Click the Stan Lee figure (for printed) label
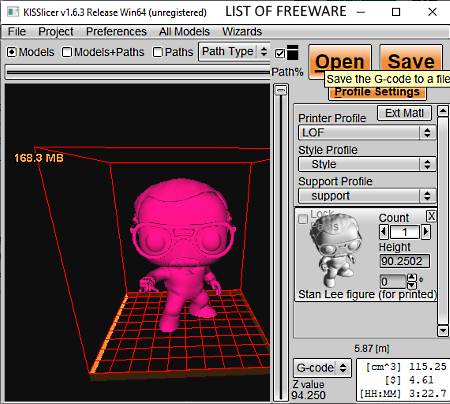 point(367,294)
